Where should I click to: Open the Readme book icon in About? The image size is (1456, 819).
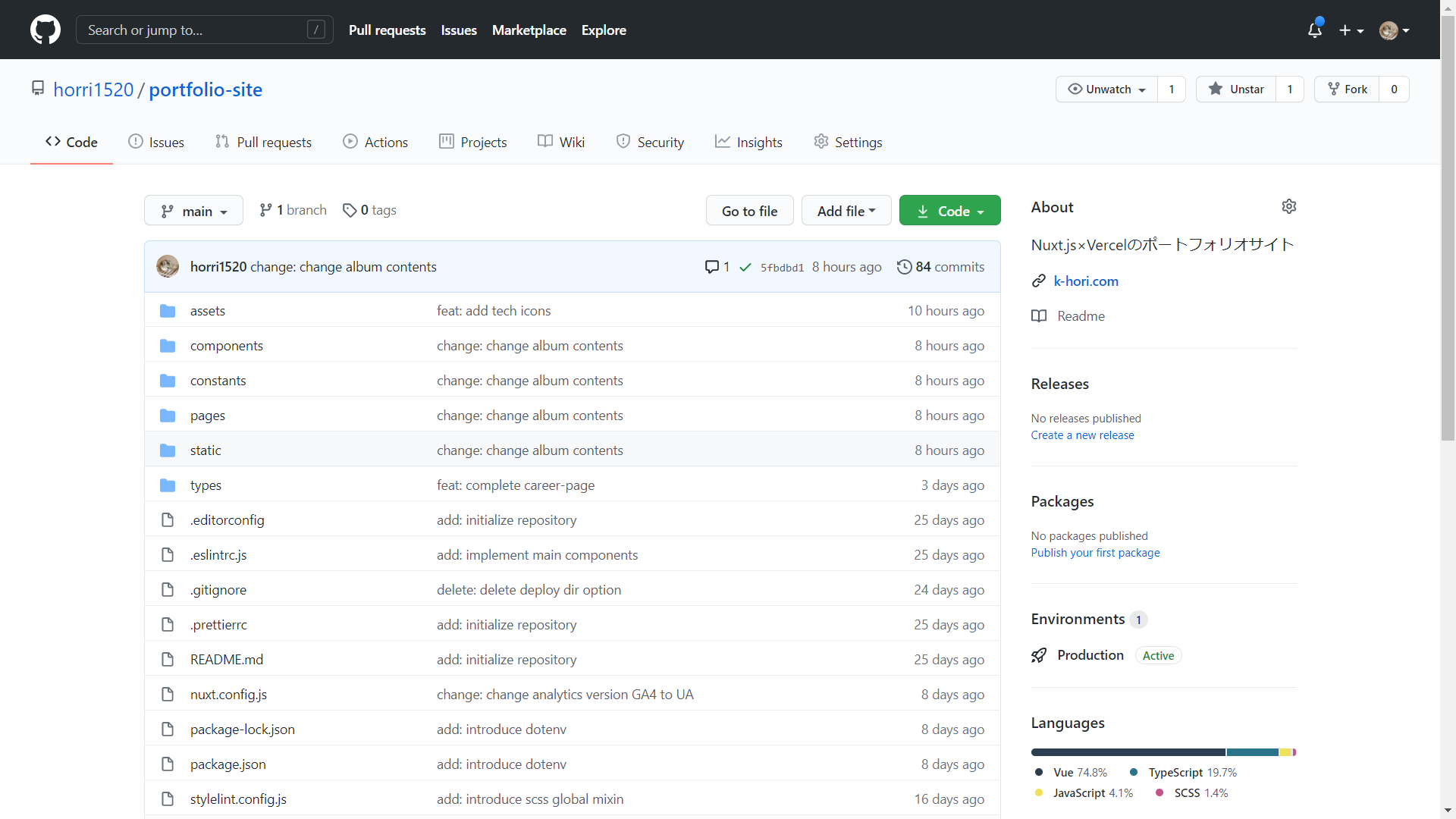click(x=1039, y=316)
